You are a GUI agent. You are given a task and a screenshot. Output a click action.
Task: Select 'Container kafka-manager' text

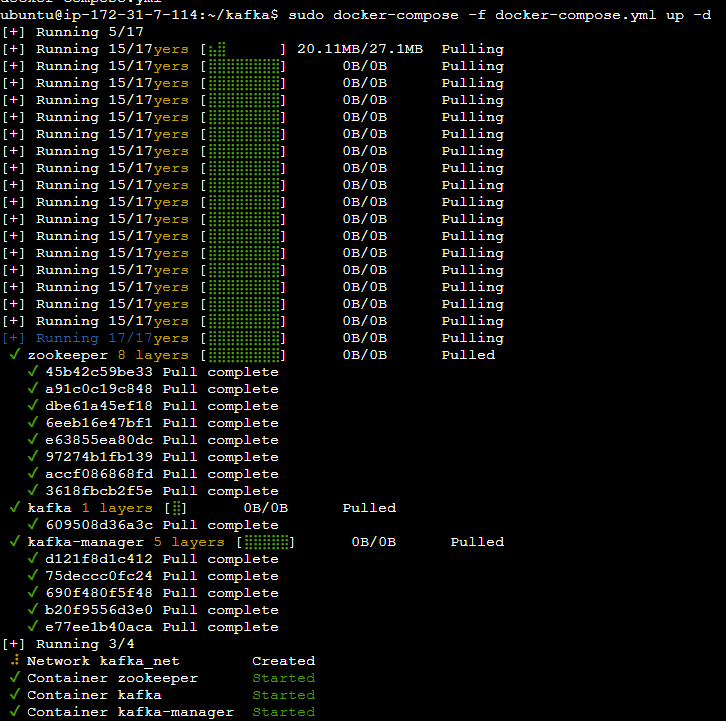pyautogui.click(x=131, y=712)
